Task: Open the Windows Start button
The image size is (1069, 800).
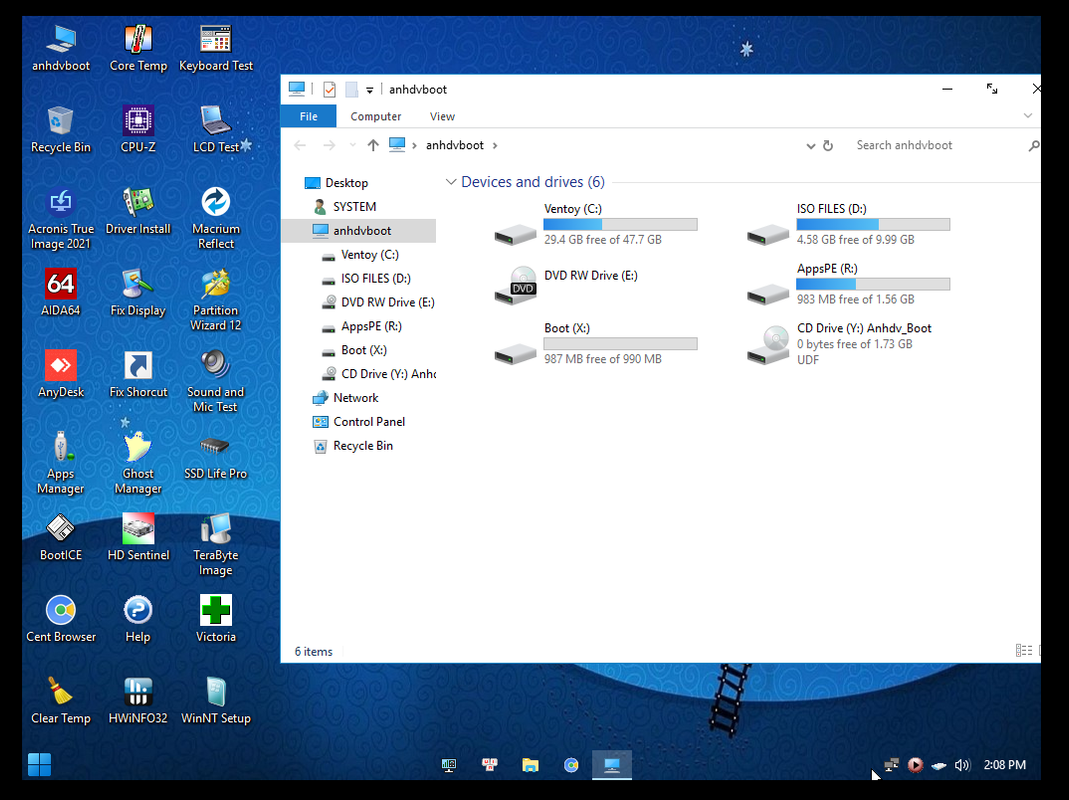Action: 39,765
